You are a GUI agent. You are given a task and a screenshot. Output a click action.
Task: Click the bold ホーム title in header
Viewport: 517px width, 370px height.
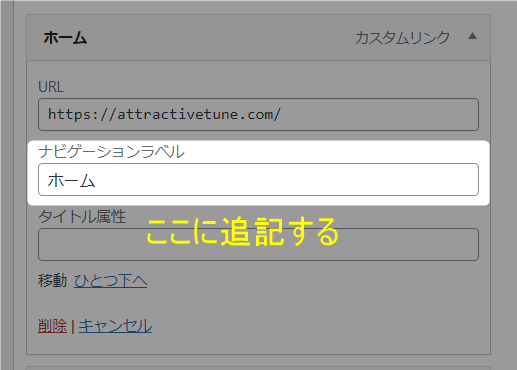65,37
